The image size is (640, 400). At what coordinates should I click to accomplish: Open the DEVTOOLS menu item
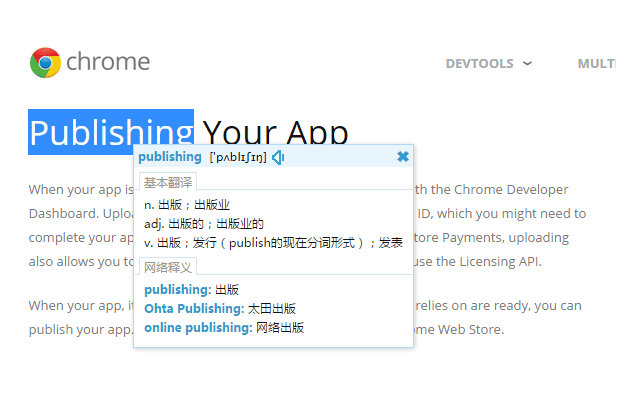pyautogui.click(x=480, y=63)
